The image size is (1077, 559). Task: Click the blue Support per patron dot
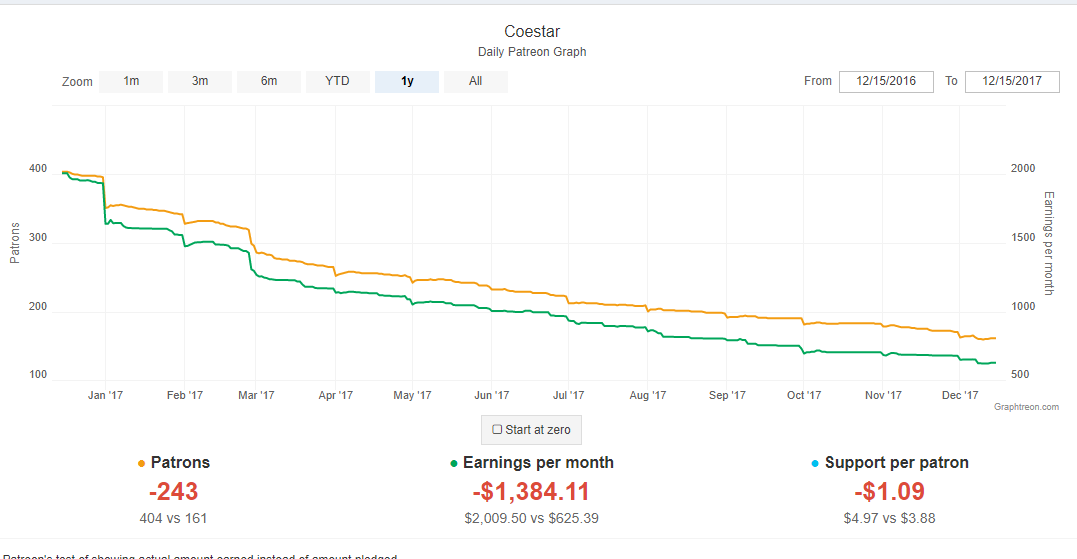[x=815, y=464]
